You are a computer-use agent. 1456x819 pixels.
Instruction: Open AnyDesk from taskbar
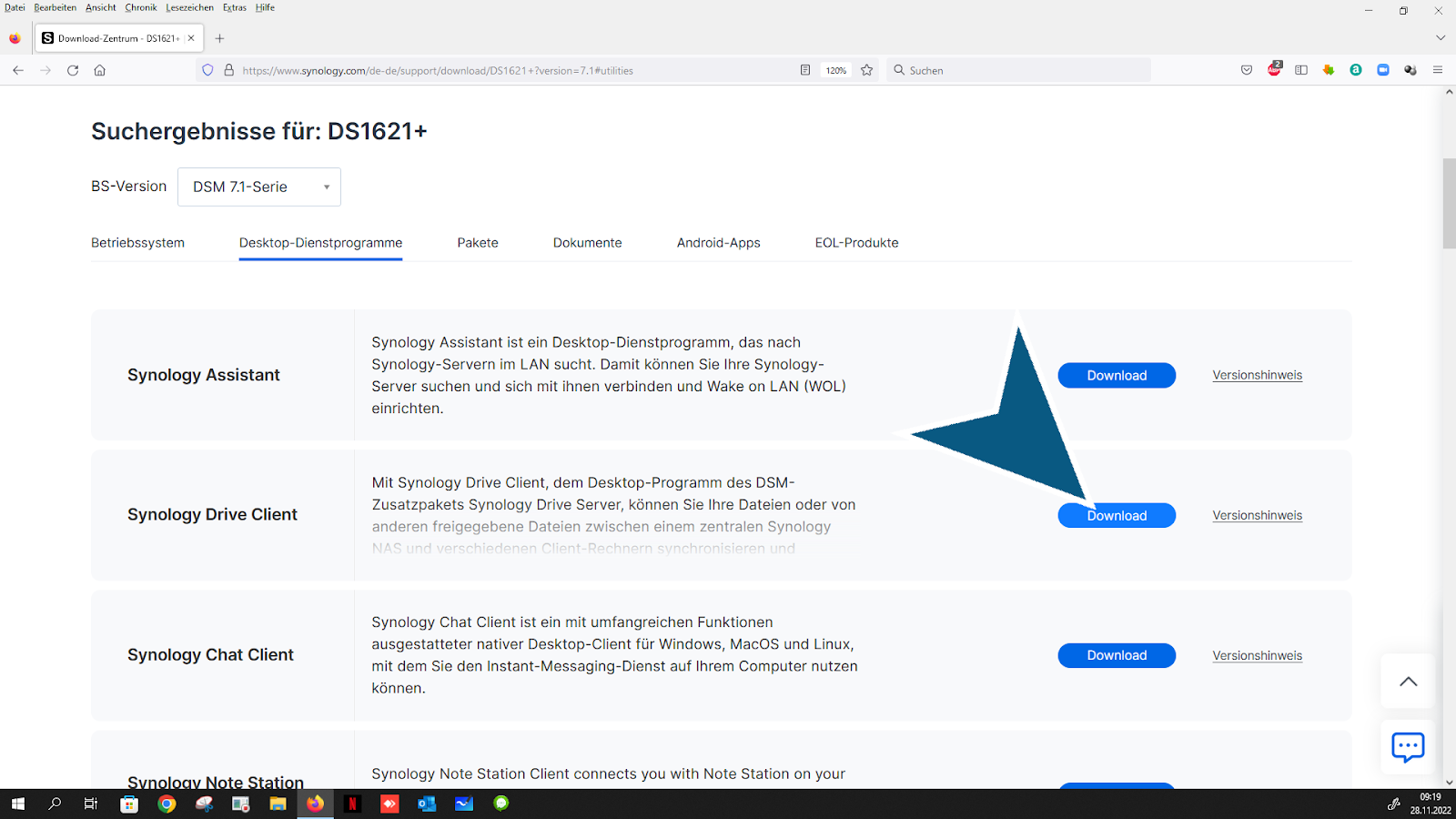(x=389, y=804)
